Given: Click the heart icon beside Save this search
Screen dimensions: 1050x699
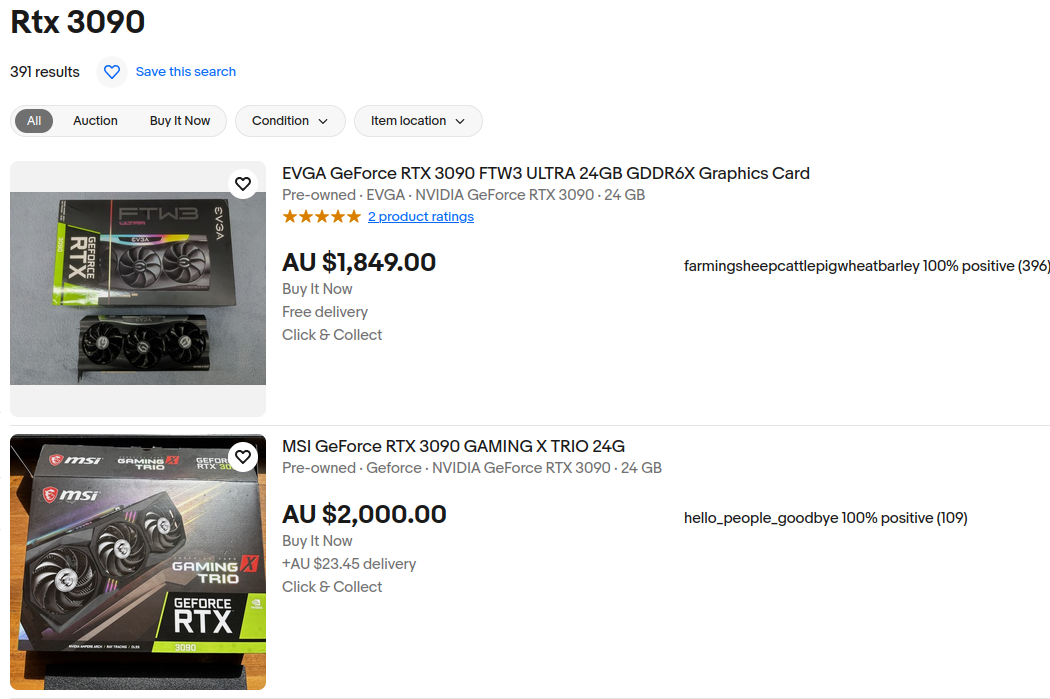Looking at the screenshot, I should coord(112,72).
